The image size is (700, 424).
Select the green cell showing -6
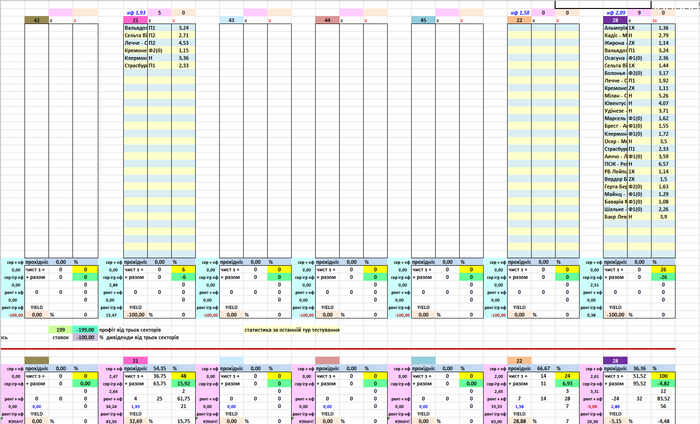pos(183,277)
